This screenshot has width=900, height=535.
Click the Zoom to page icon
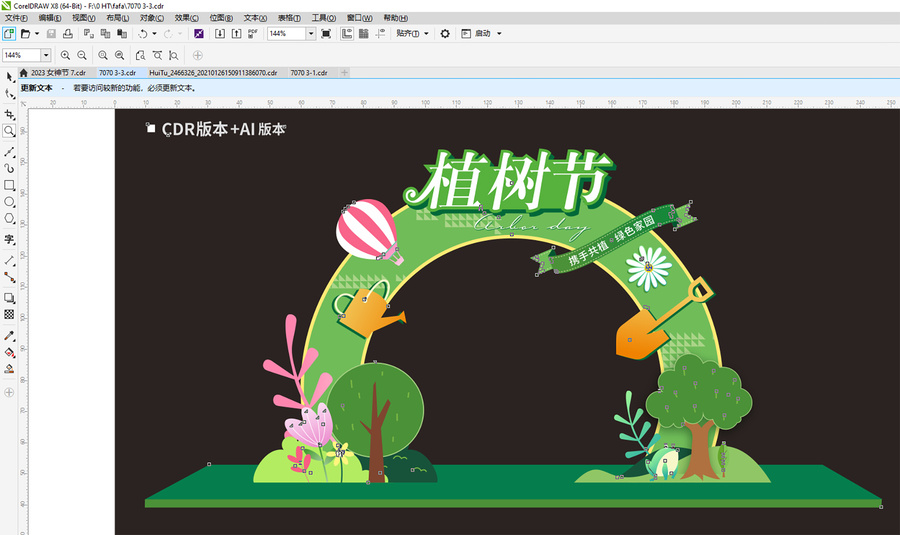[140, 55]
